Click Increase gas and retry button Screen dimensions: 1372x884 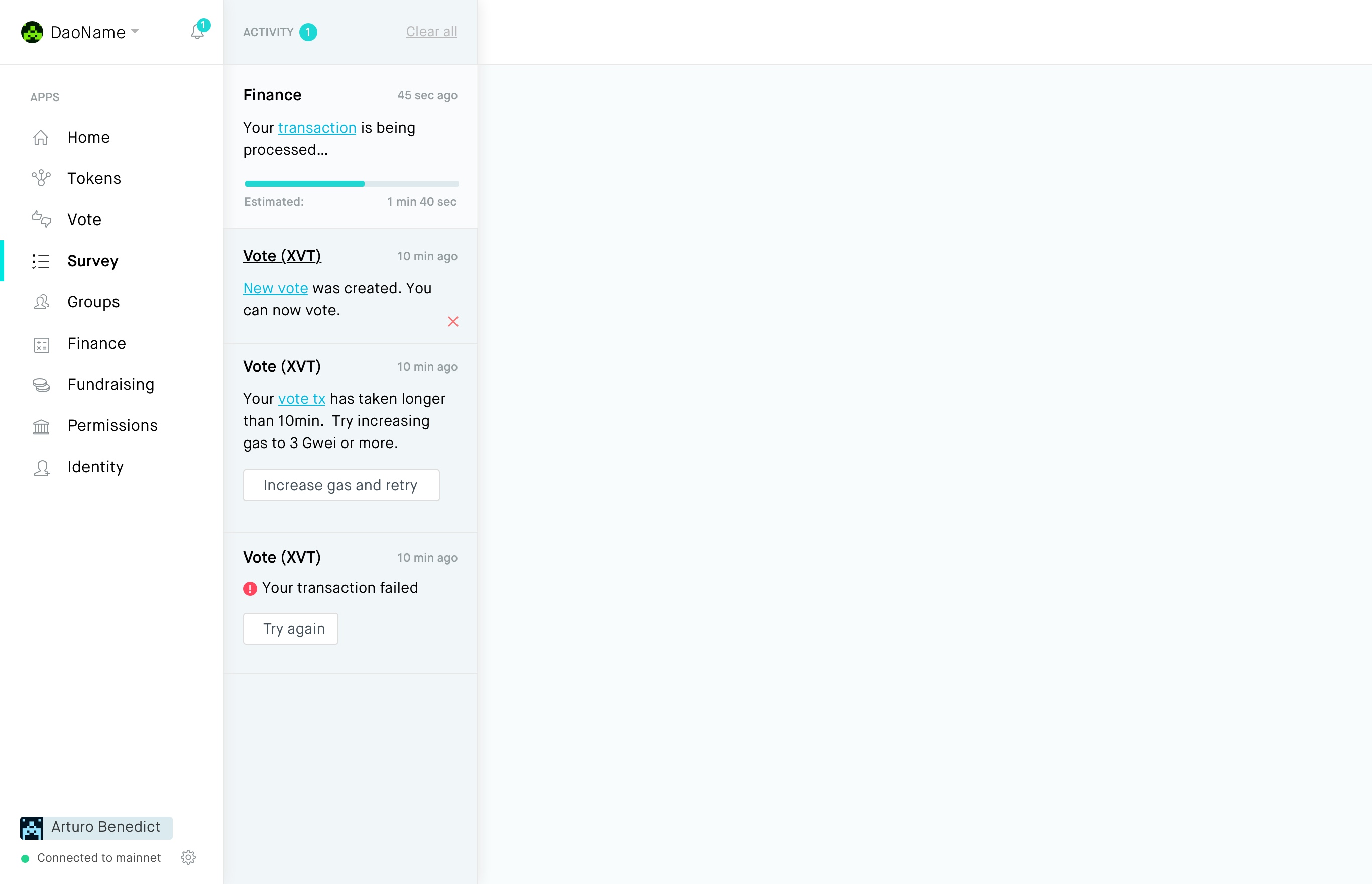click(x=341, y=485)
